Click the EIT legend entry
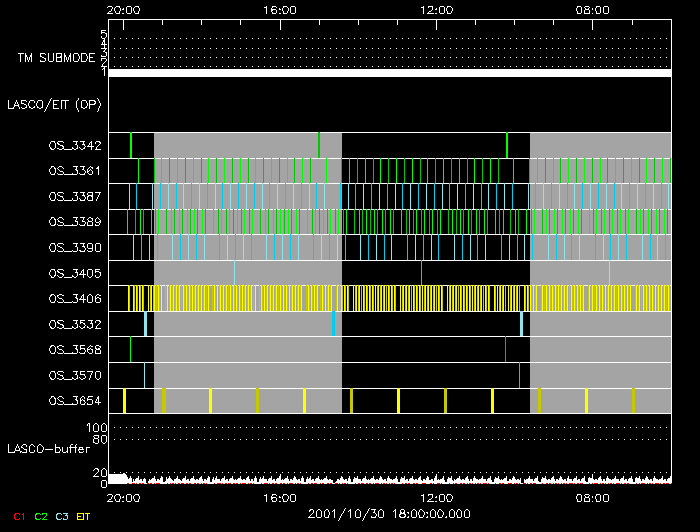The image size is (700, 532). click(83, 517)
